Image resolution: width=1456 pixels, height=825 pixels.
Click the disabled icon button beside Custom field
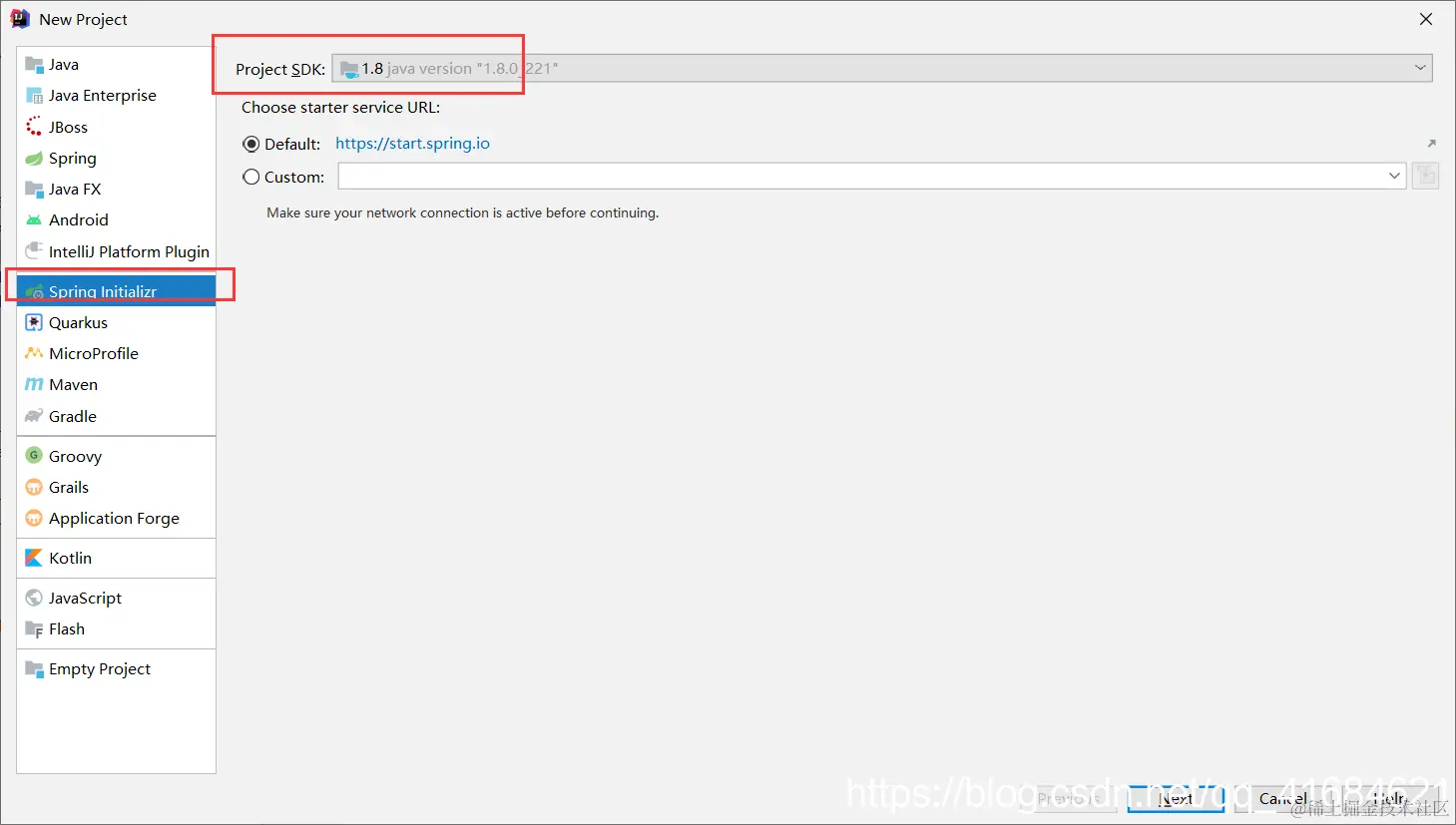click(1425, 177)
